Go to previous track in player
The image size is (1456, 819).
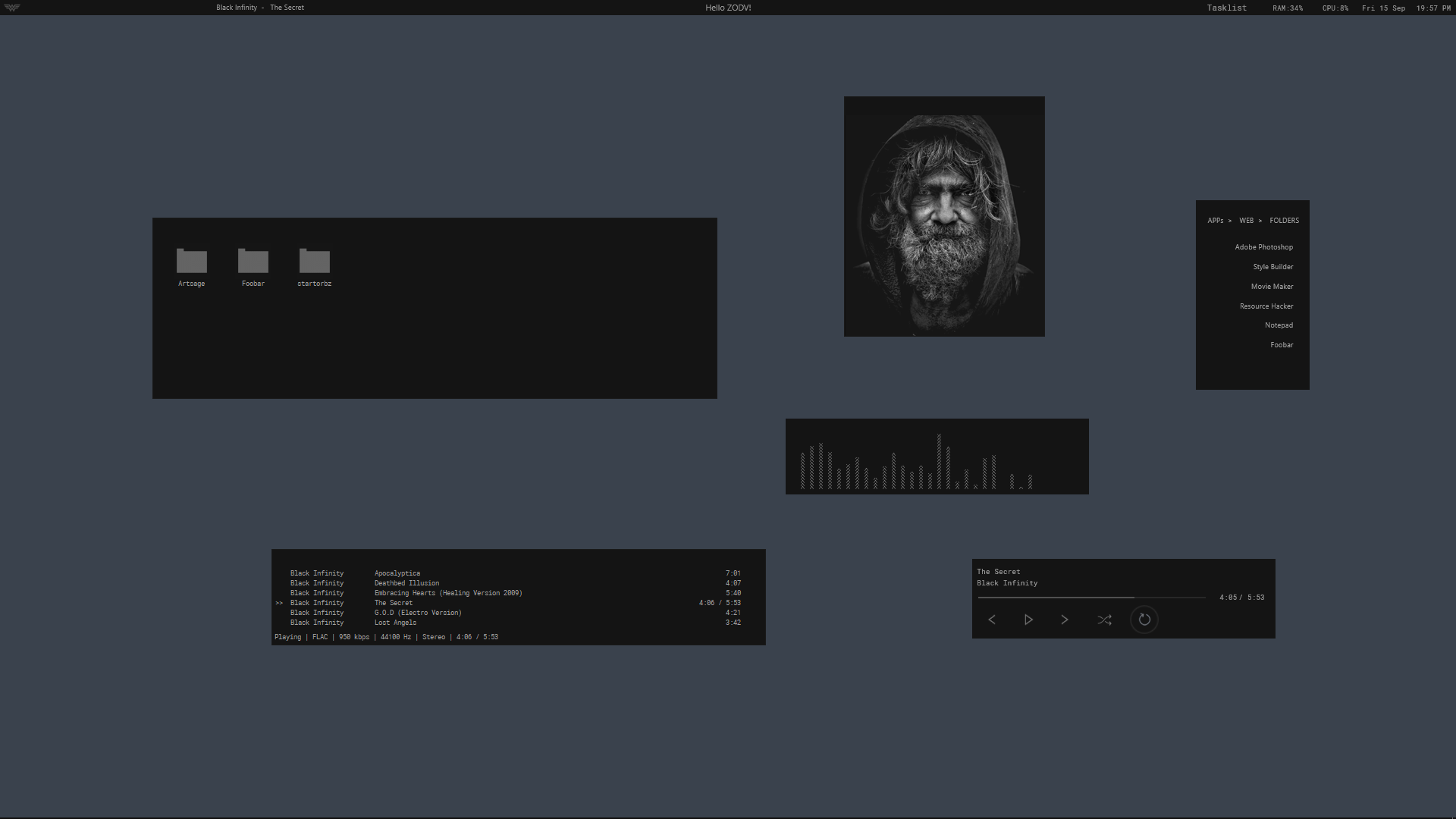click(x=992, y=620)
